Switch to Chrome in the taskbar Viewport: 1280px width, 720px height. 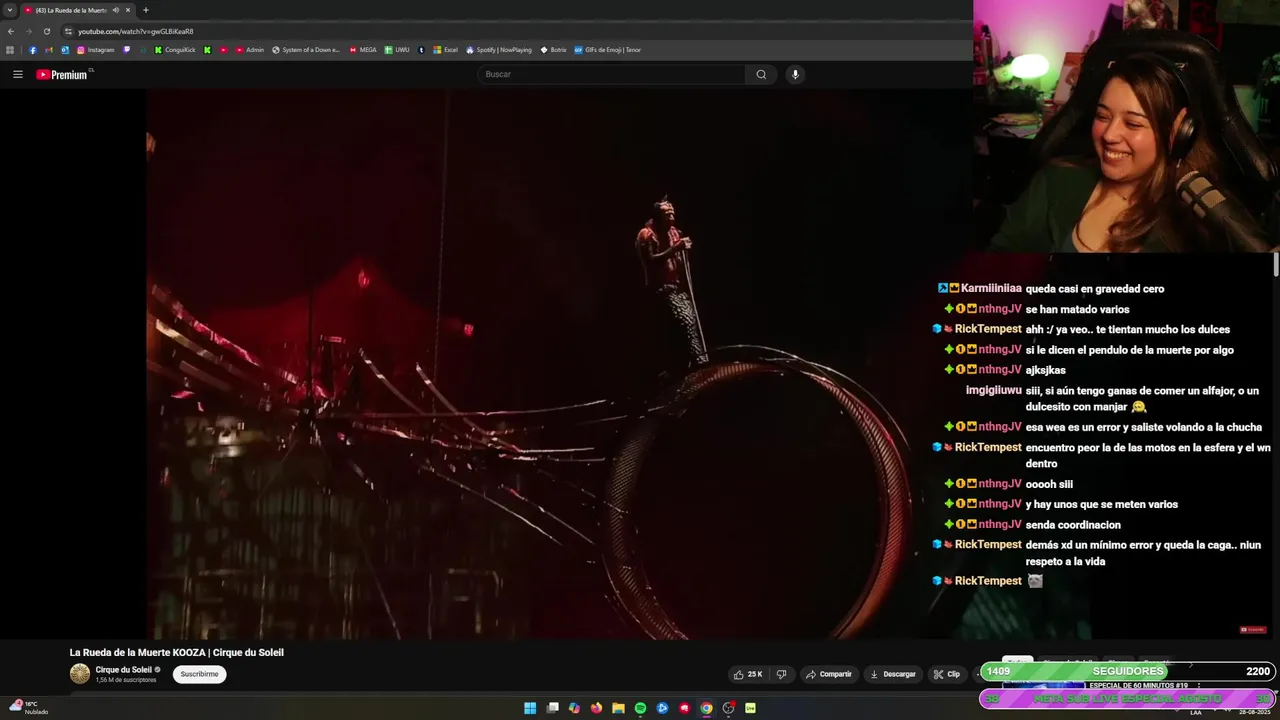[706, 708]
